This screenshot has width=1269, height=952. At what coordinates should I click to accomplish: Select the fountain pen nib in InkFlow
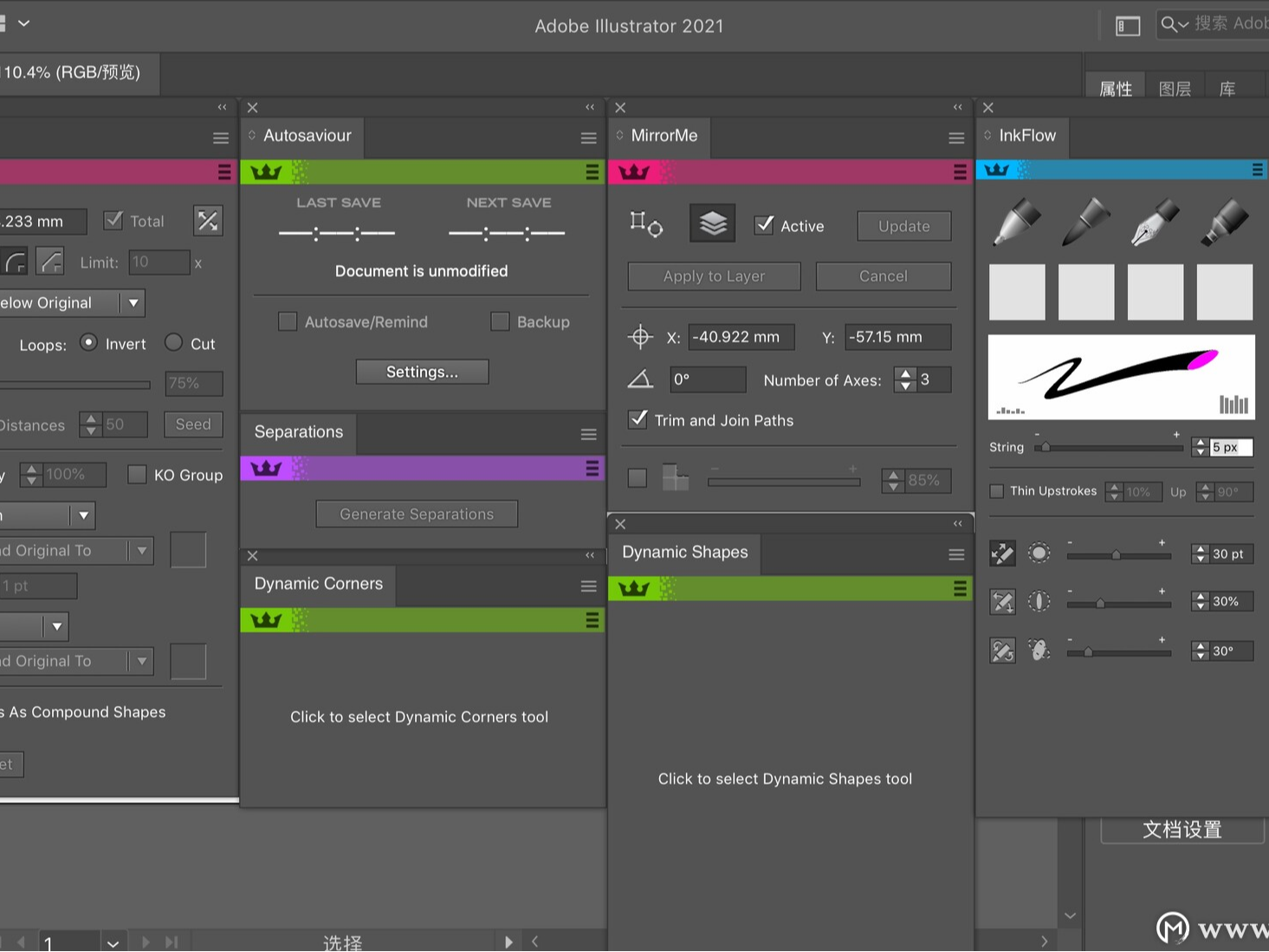[x=1155, y=221]
